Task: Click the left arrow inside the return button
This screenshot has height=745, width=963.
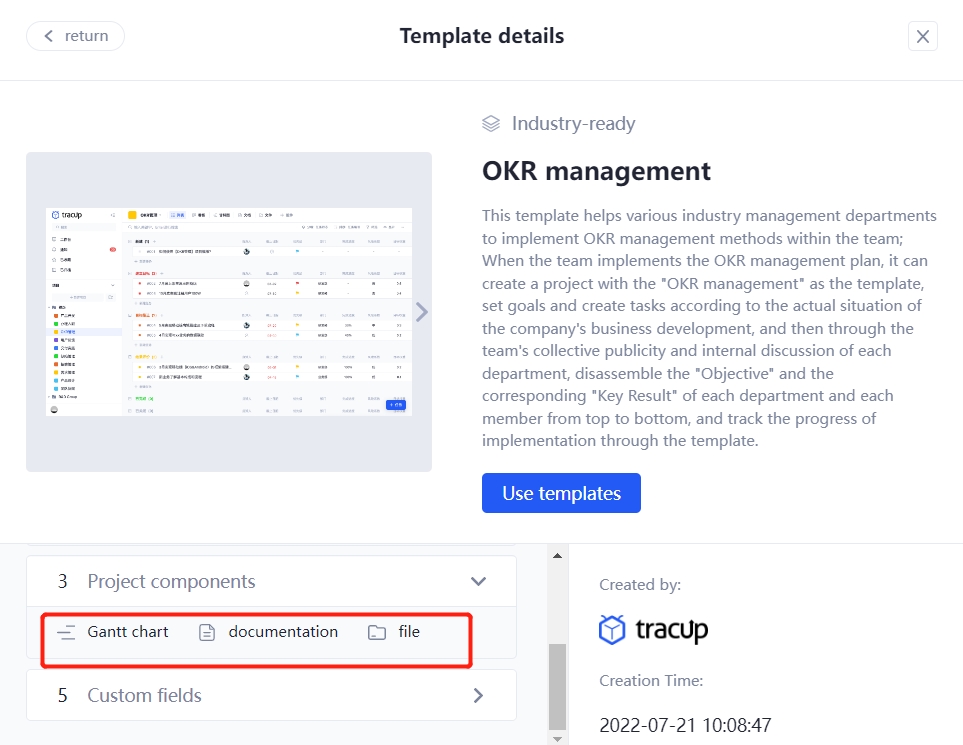Action: click(48, 36)
